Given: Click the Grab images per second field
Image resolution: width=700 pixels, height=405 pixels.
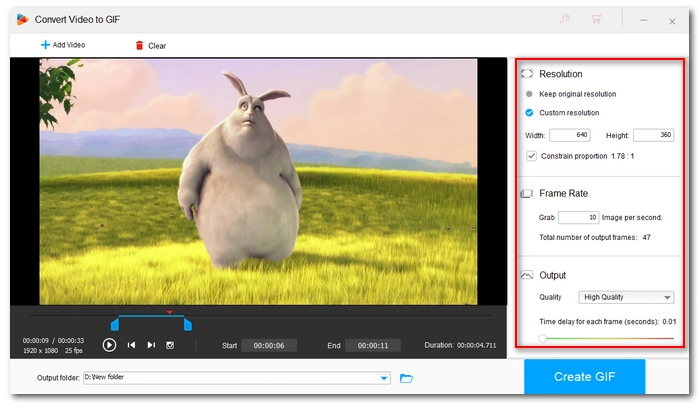Looking at the screenshot, I should [x=578, y=217].
